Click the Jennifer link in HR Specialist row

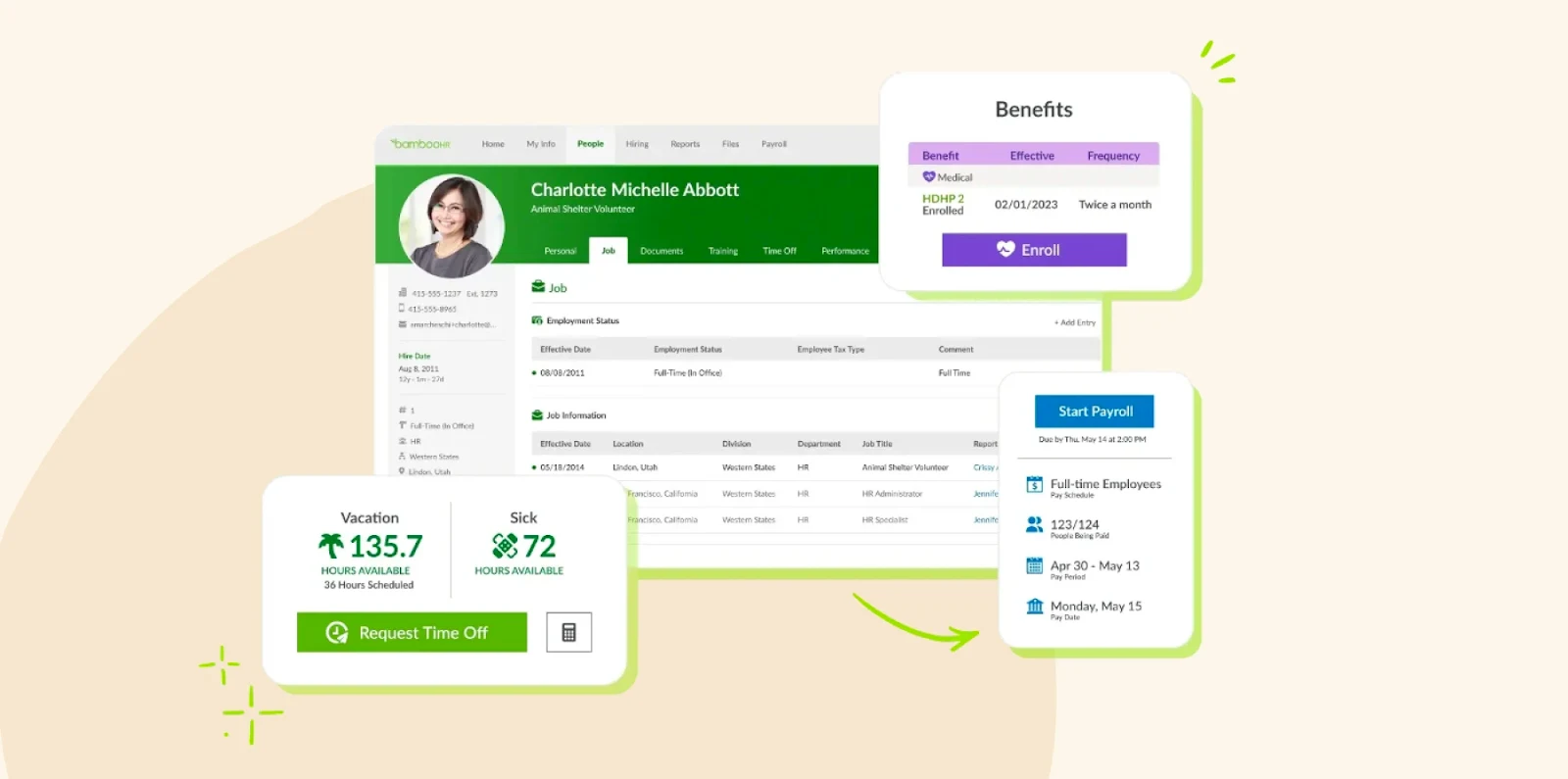[986, 520]
